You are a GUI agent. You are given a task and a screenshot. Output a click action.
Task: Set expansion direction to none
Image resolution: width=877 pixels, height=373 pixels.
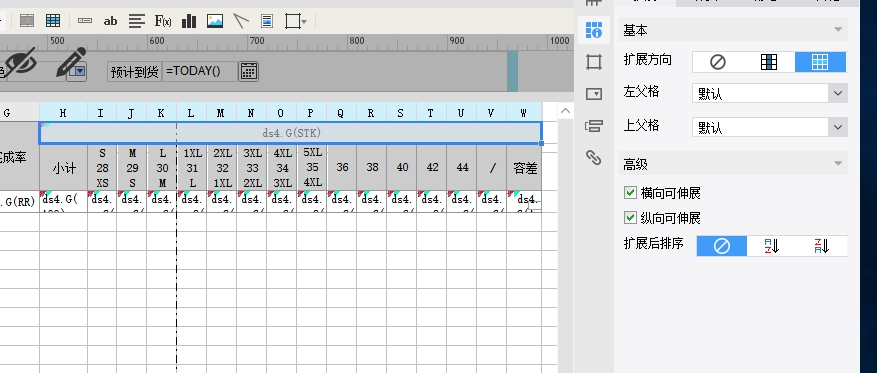coord(718,62)
